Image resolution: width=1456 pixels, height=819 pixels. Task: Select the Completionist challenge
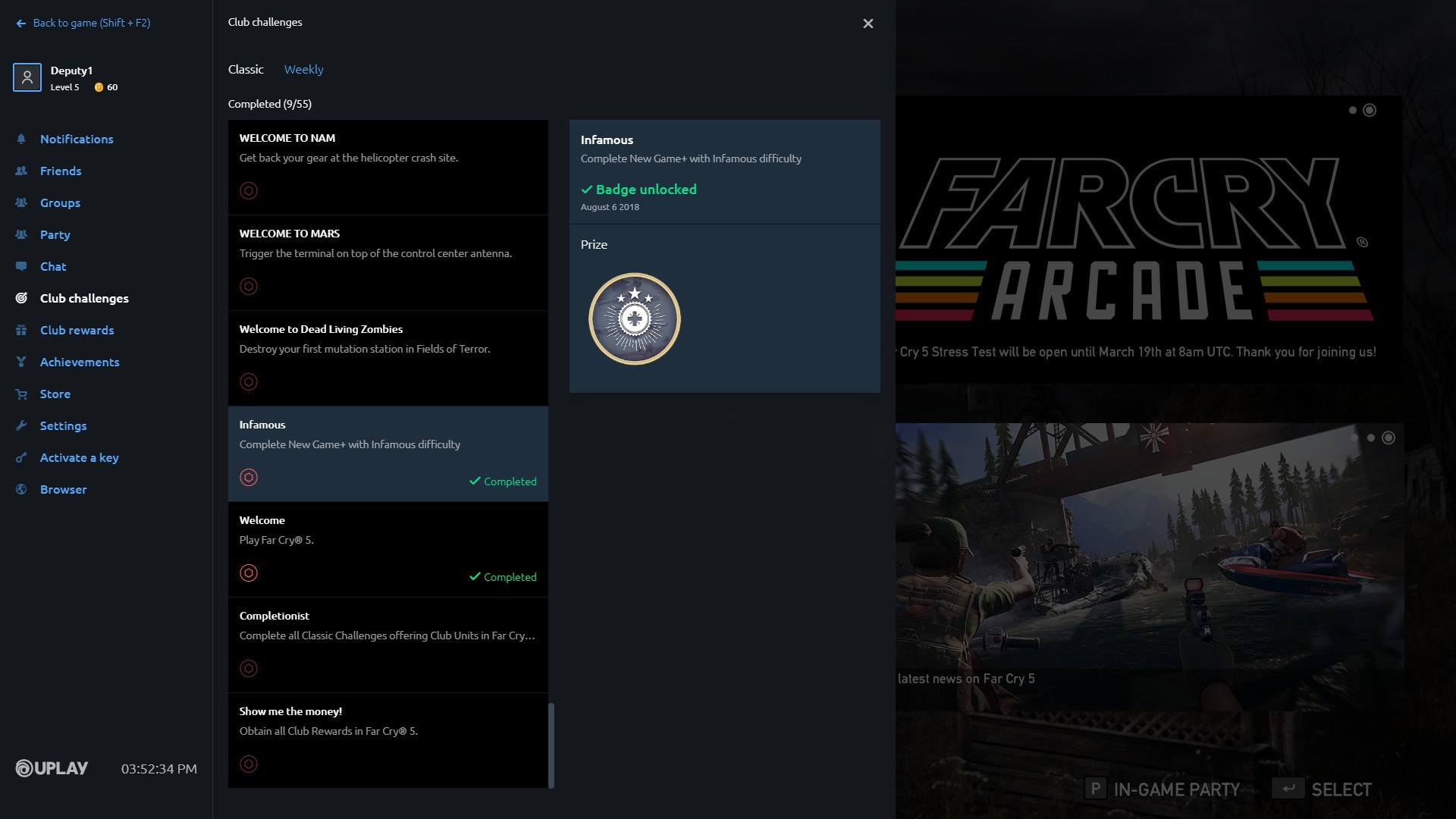[388, 645]
